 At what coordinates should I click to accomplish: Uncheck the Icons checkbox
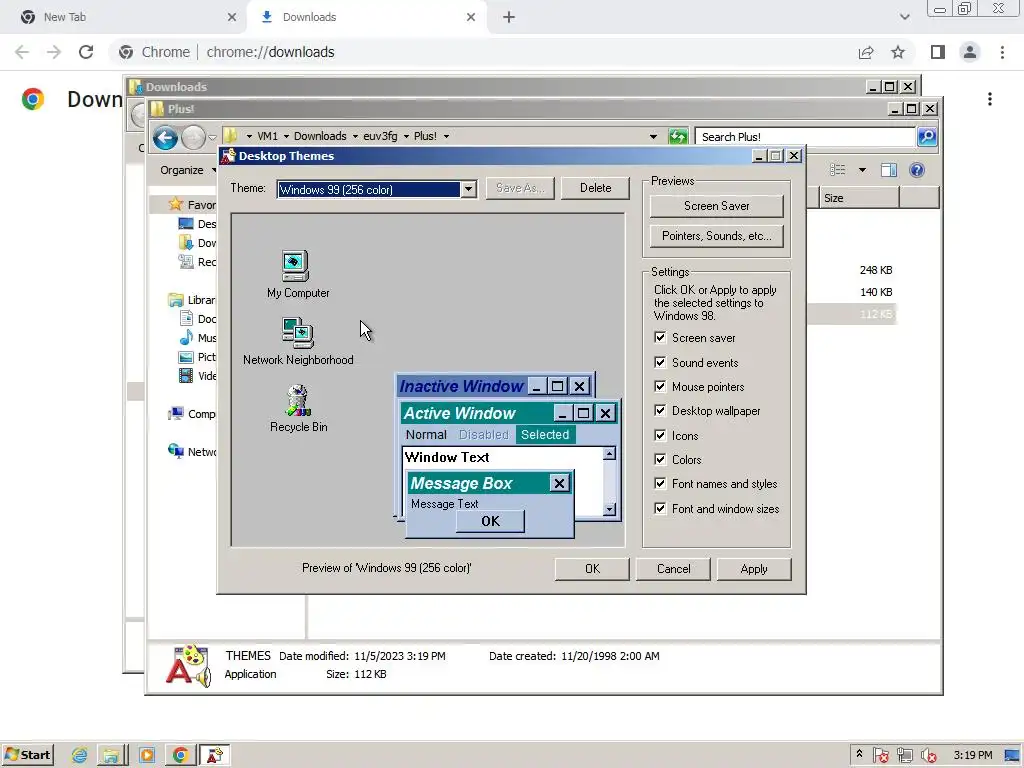tap(660, 436)
